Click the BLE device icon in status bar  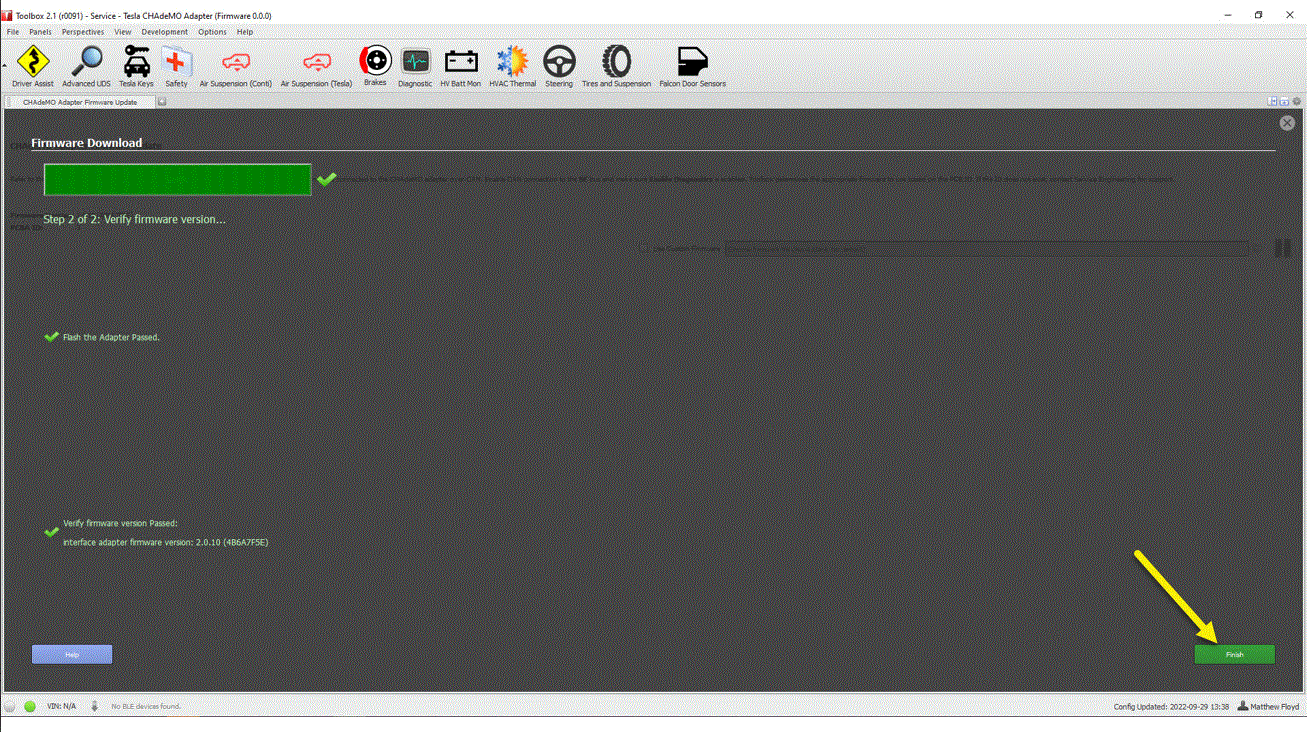tap(95, 706)
